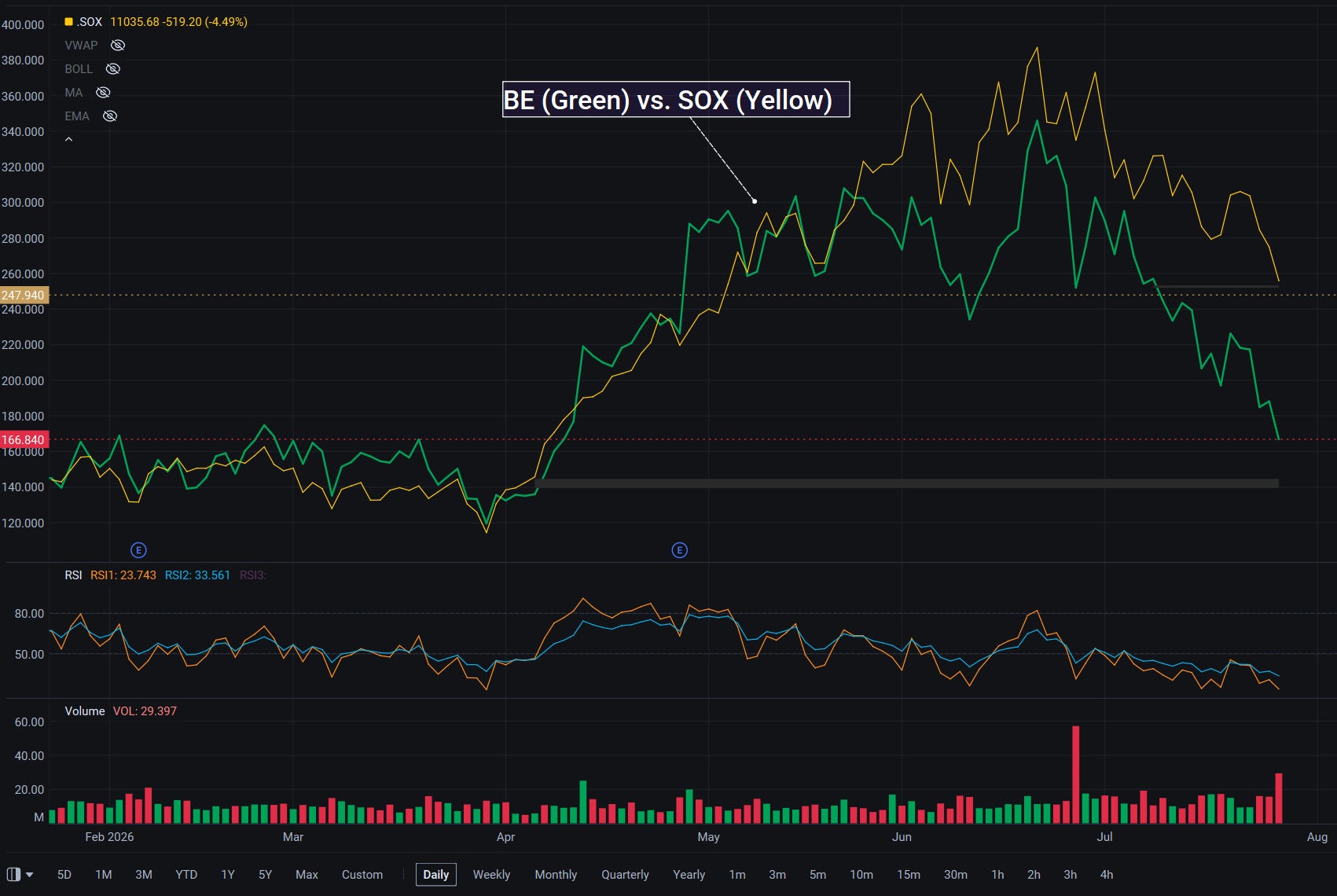The height and width of the screenshot is (896, 1337).
Task: Click the Jun date axis label
Action: point(902,837)
